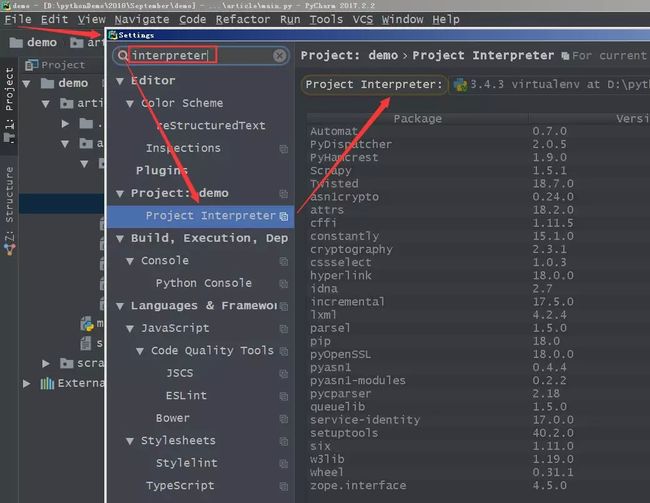
Task: Open the Window menu
Action: [x=403, y=19]
